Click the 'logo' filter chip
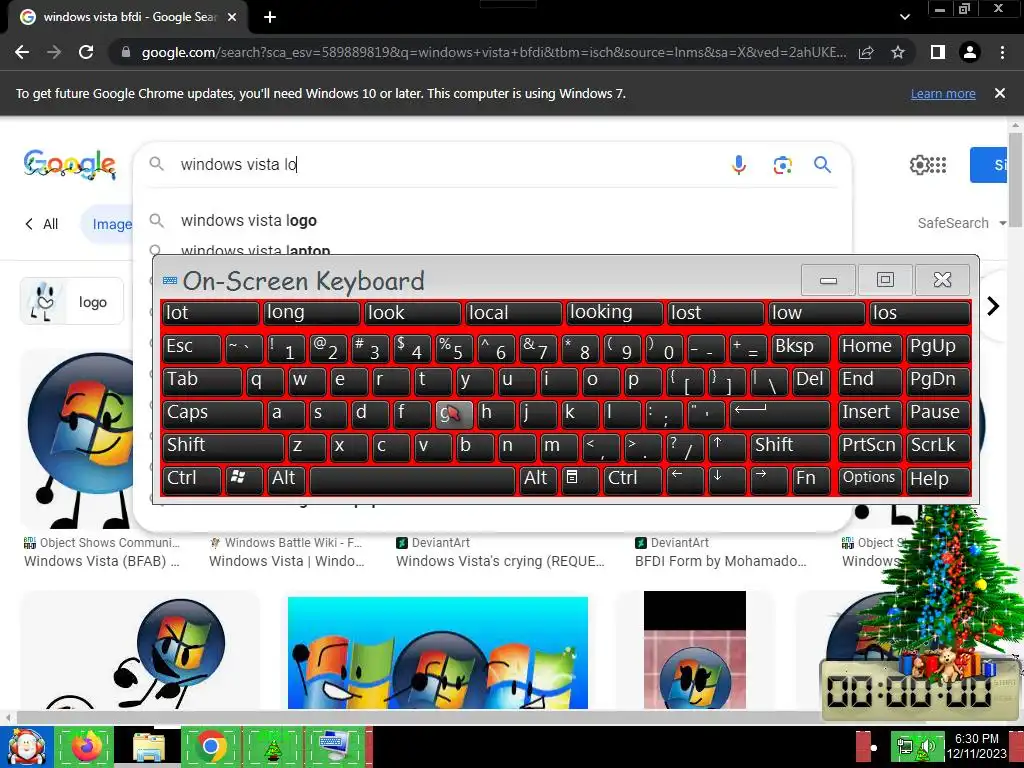The height and width of the screenshot is (768, 1024). (x=72, y=302)
